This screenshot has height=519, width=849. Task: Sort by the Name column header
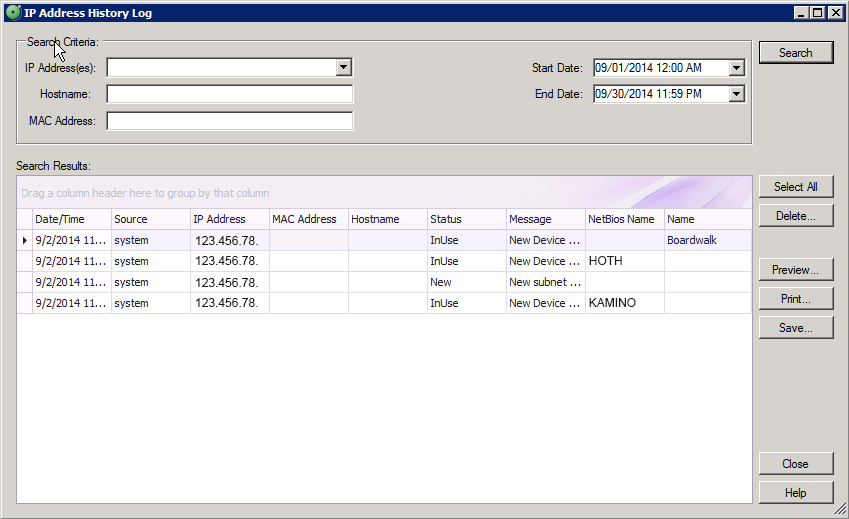(x=708, y=219)
